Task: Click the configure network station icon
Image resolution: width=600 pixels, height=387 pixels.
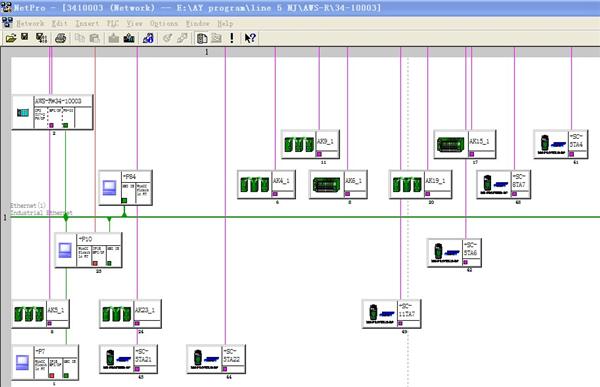Action: click(148, 38)
